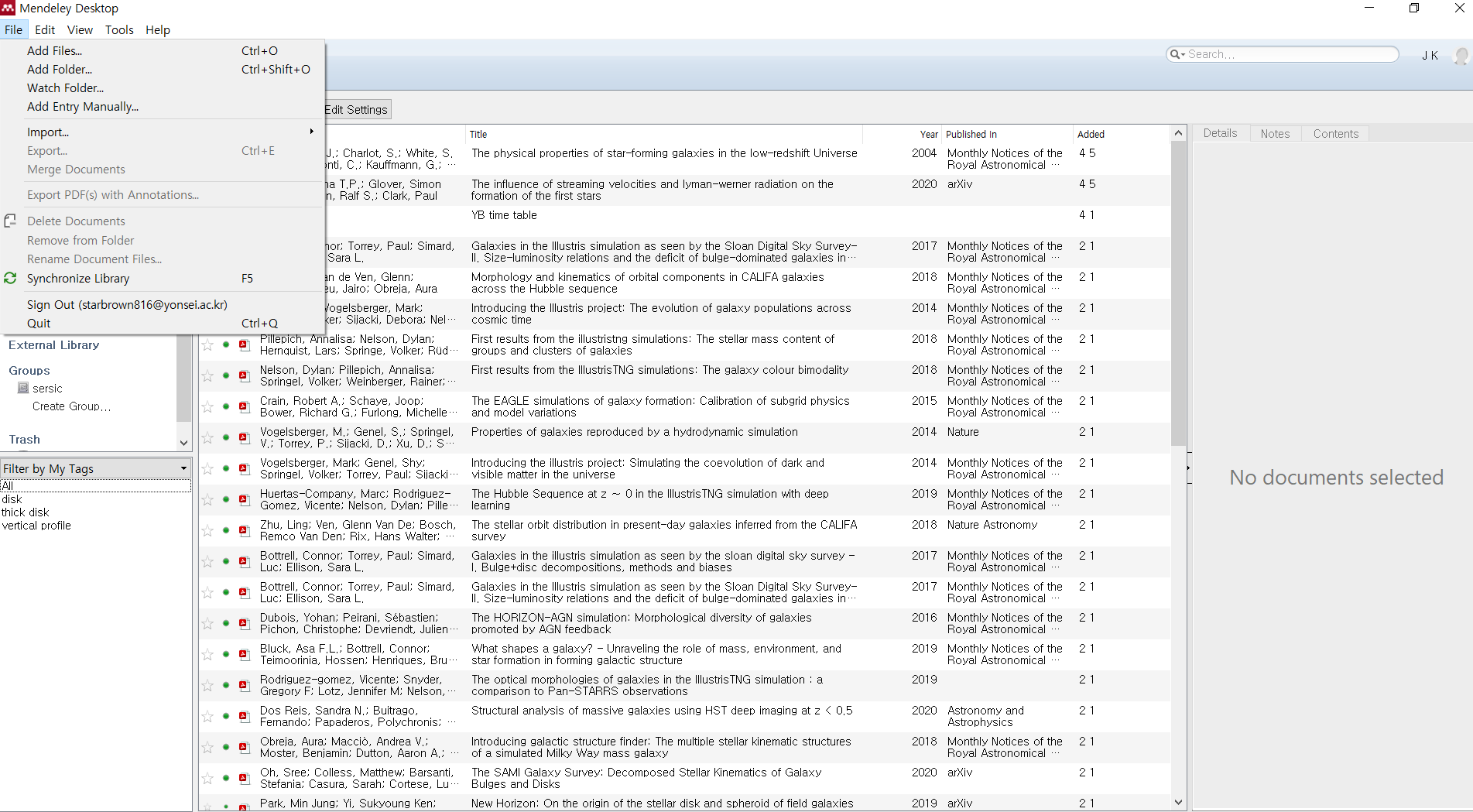This screenshot has height=812, width=1473.
Task: Sort by the Published In column header
Action: (x=1008, y=134)
